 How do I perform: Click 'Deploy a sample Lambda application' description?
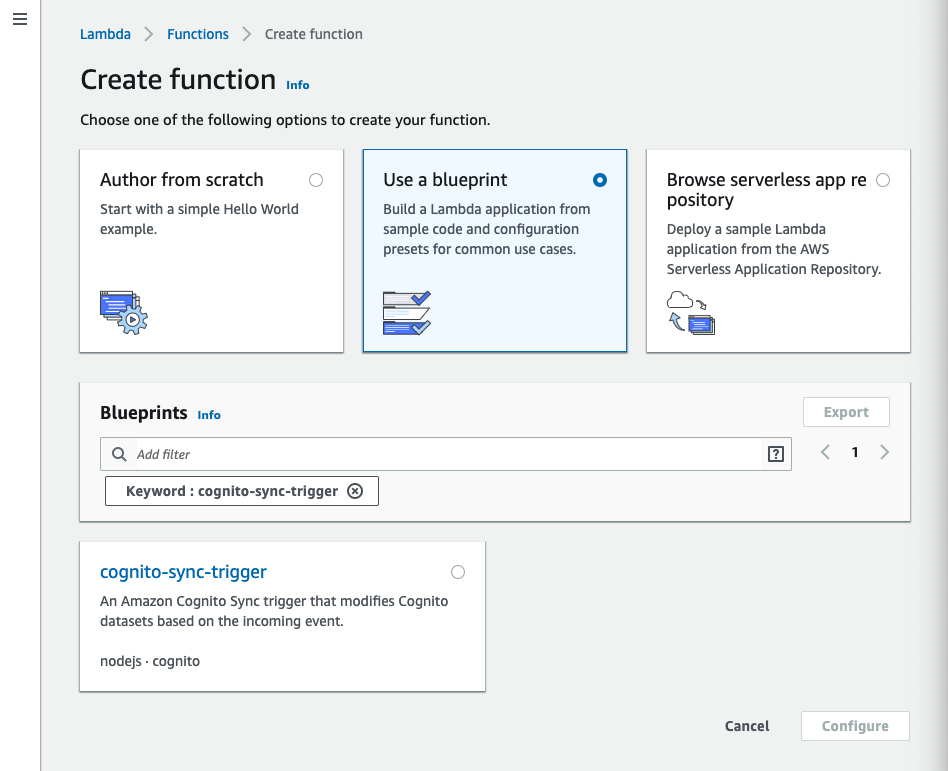click(774, 249)
